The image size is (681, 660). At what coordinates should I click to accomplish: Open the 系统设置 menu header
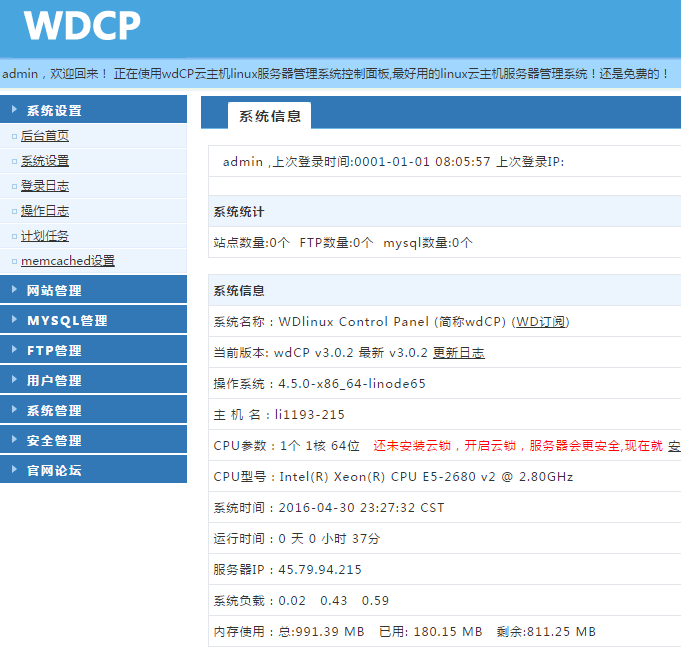[93, 109]
